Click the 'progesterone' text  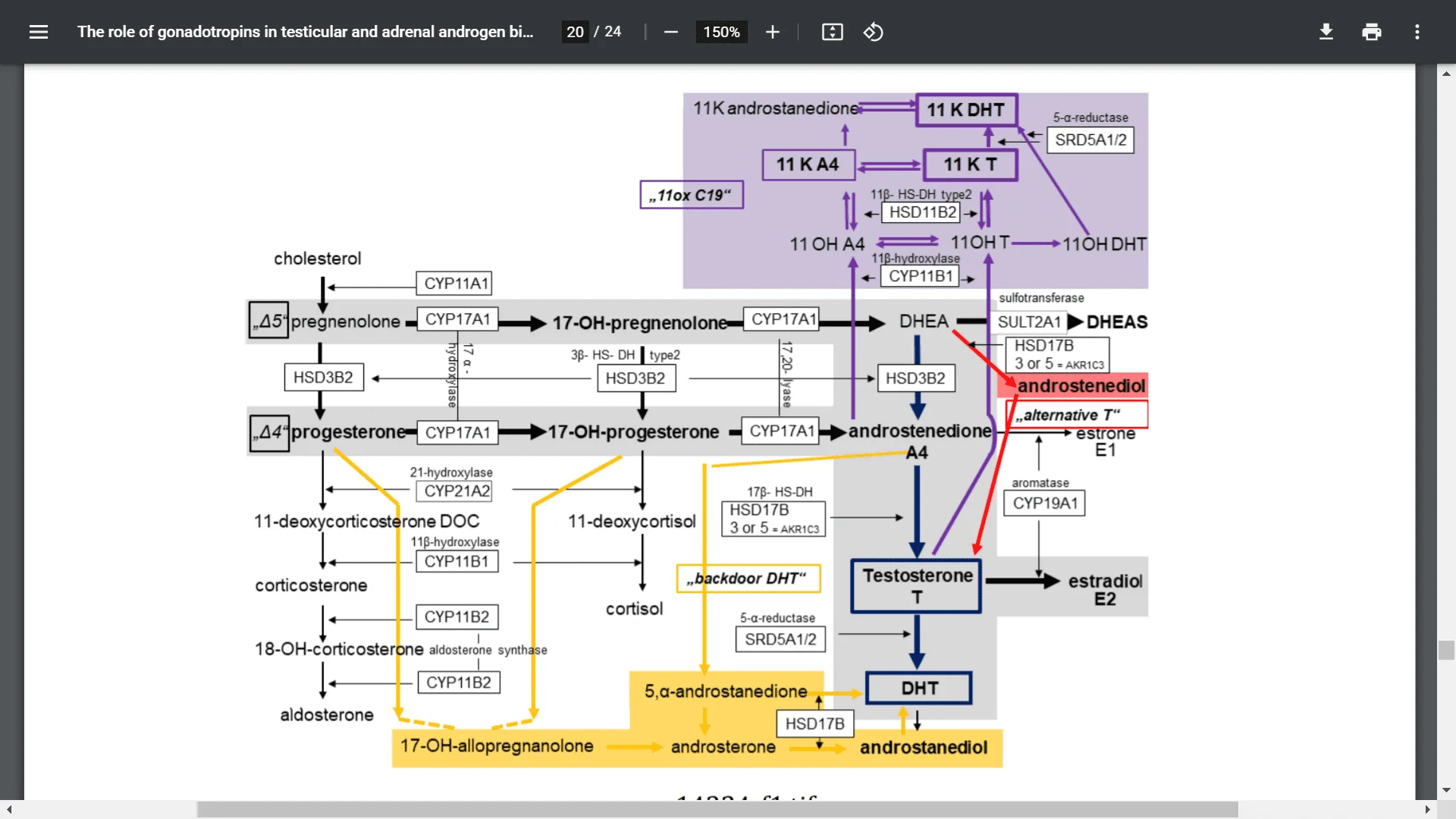click(348, 432)
